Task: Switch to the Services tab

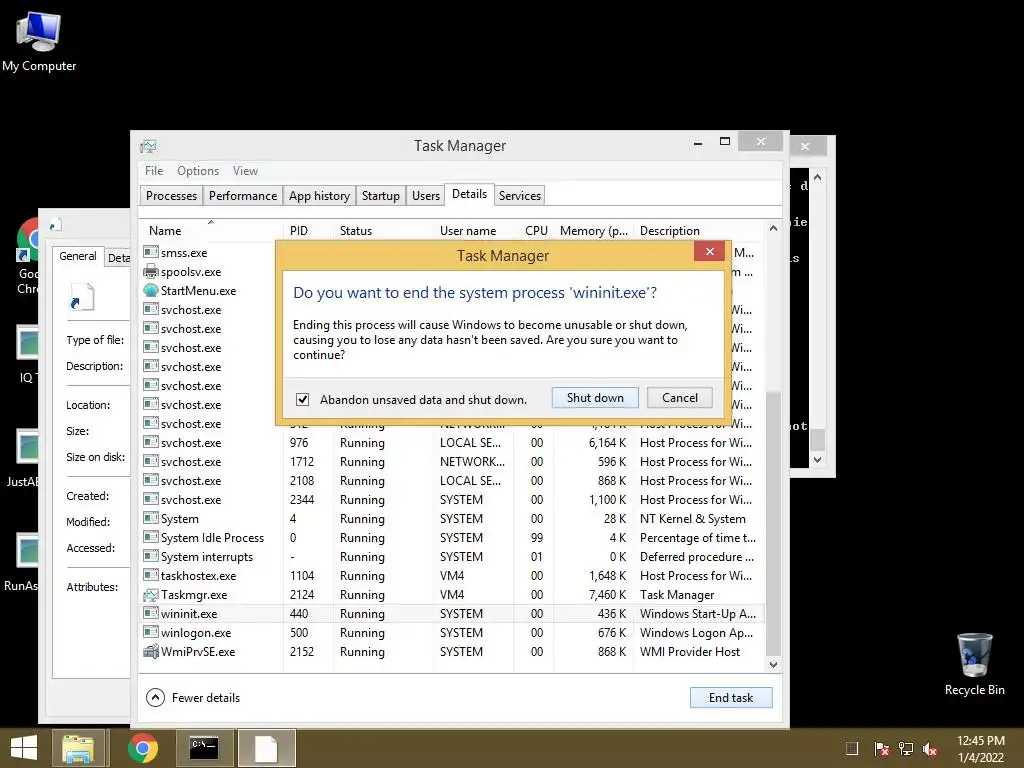Action: 520,196
